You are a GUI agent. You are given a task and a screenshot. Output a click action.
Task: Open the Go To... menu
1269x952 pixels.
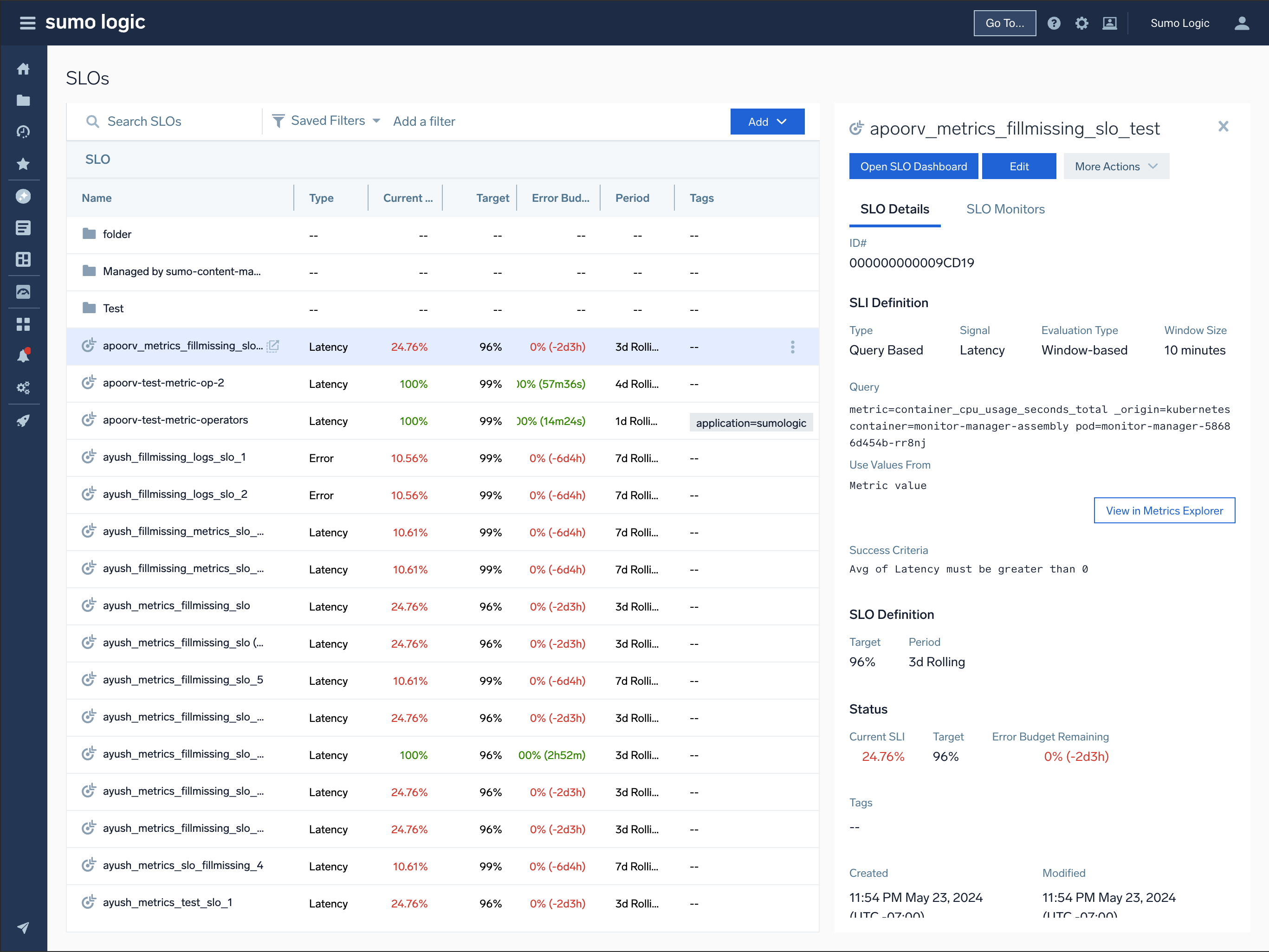pyautogui.click(x=1004, y=23)
